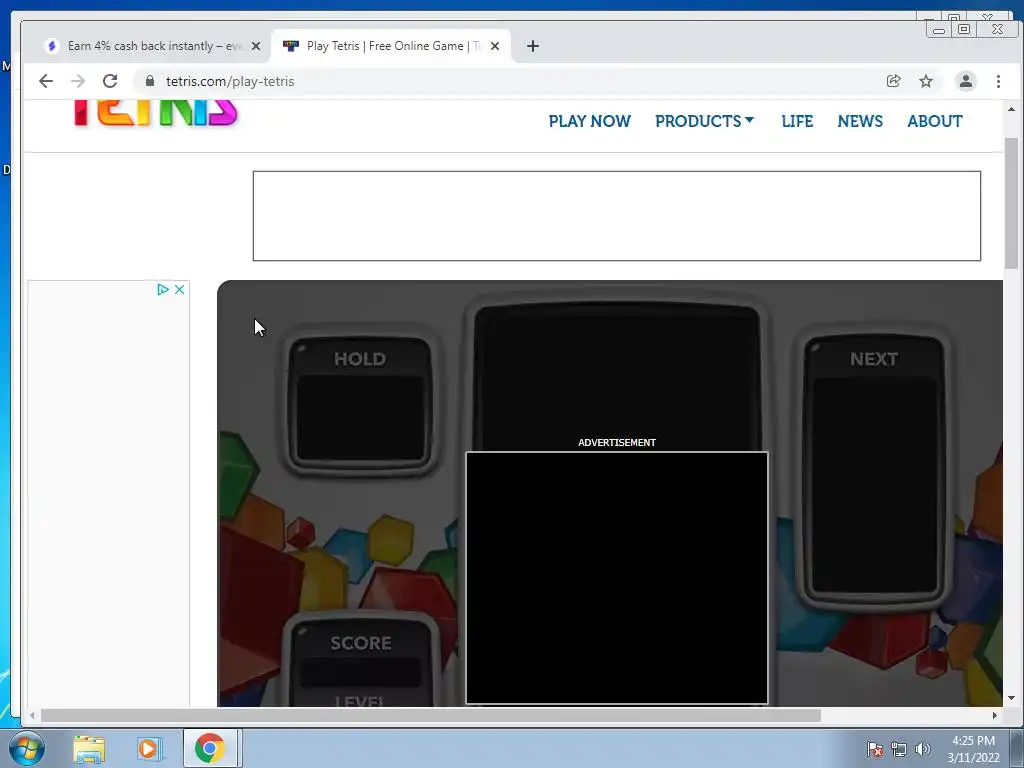Click the vertical scrollbar thumb
Viewport: 1024px width, 768px height.
coord(1011,202)
